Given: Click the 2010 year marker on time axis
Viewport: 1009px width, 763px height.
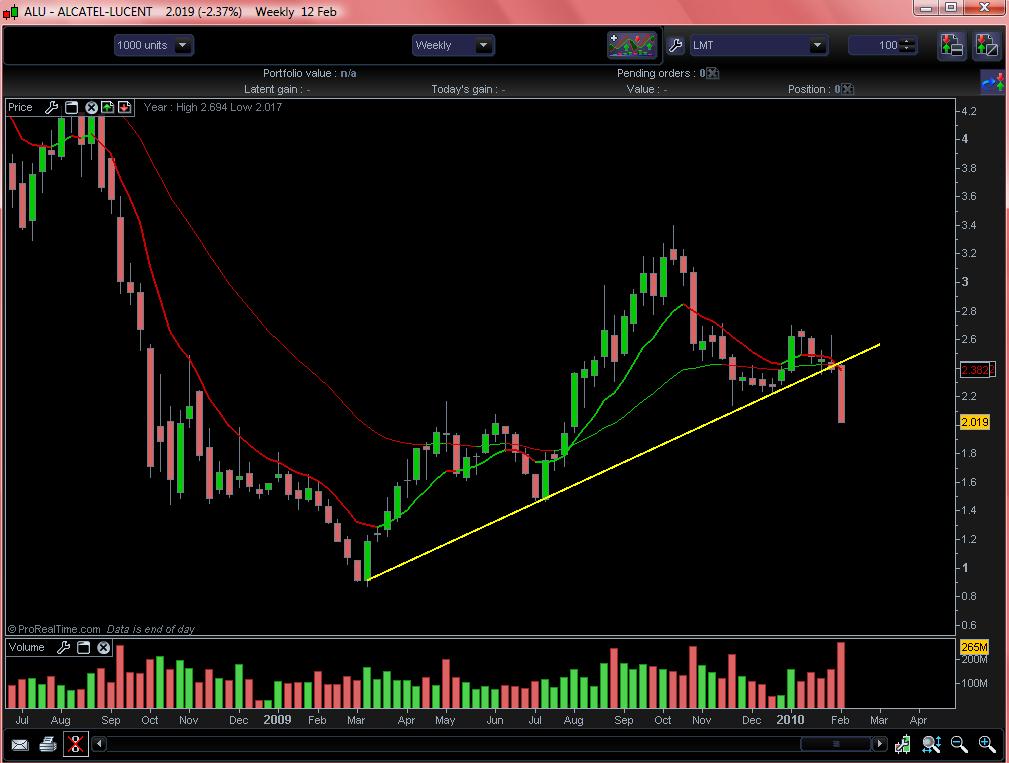Looking at the screenshot, I should 790,720.
